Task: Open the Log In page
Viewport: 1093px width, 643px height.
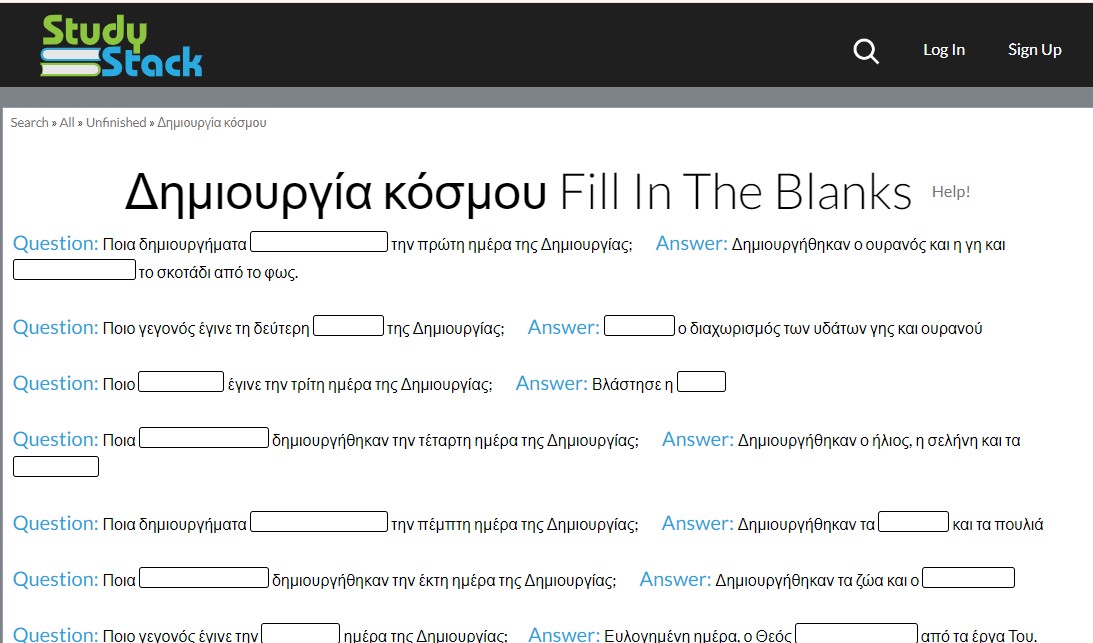Action: [x=943, y=50]
